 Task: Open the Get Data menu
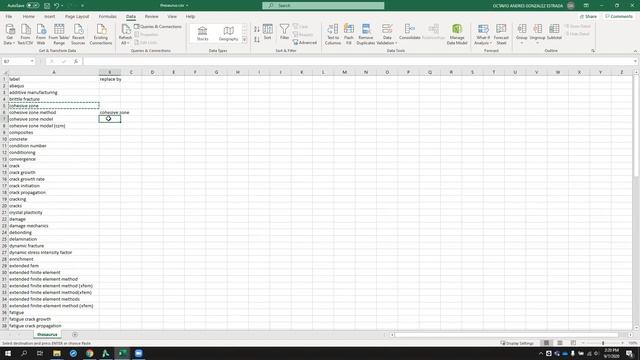(9, 34)
